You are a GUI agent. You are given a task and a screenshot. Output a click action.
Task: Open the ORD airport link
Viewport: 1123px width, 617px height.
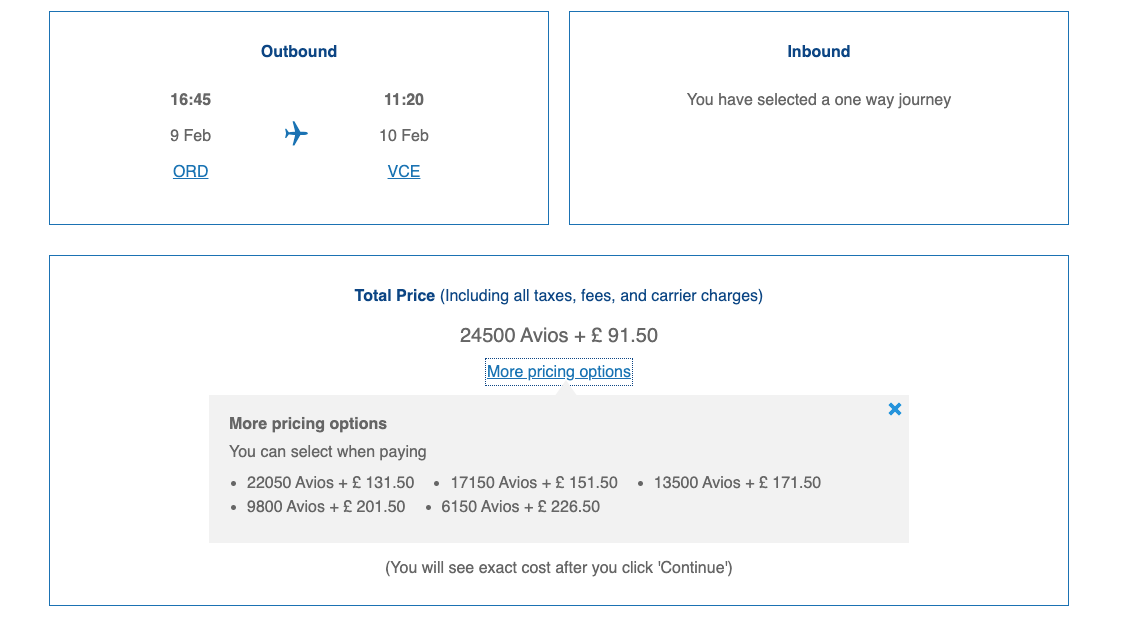190,171
